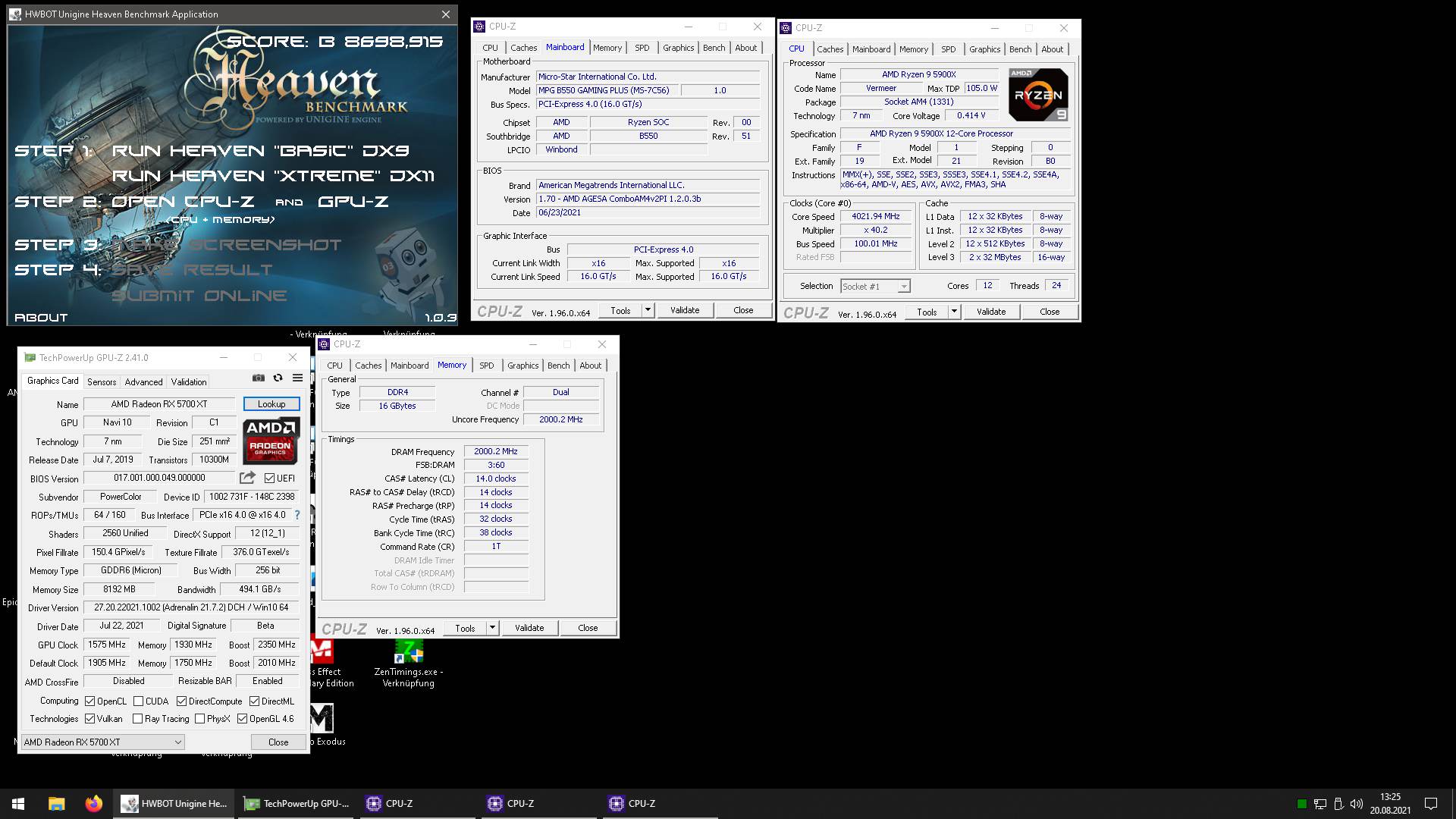
Task: Click ABOUT in Heaven Benchmark app
Action: click(41, 318)
